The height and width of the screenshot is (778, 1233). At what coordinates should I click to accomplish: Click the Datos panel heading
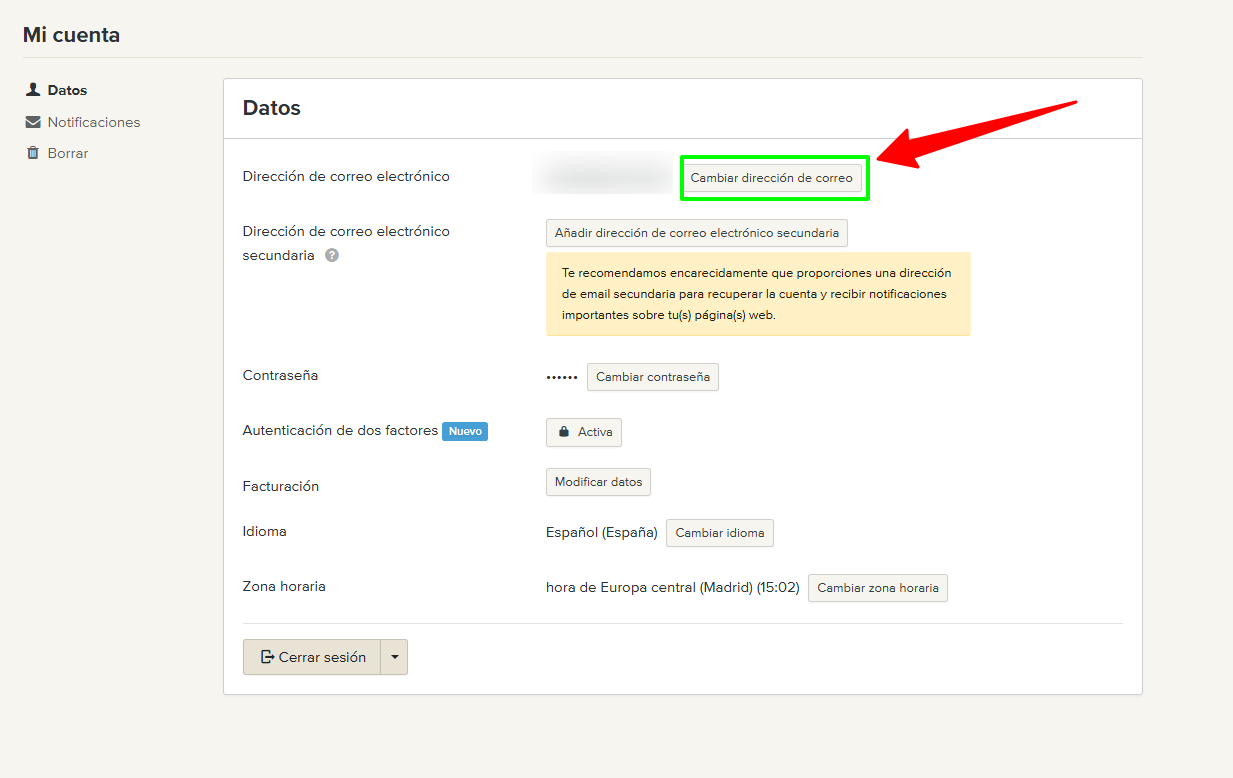(271, 108)
